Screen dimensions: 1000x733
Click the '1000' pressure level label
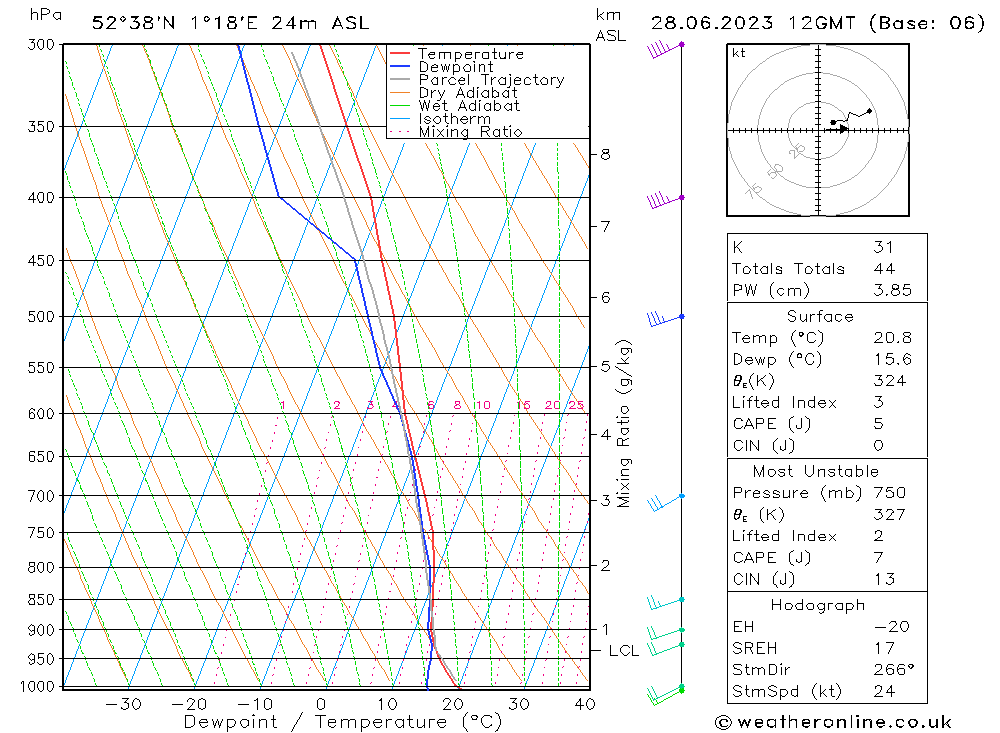tap(37, 687)
